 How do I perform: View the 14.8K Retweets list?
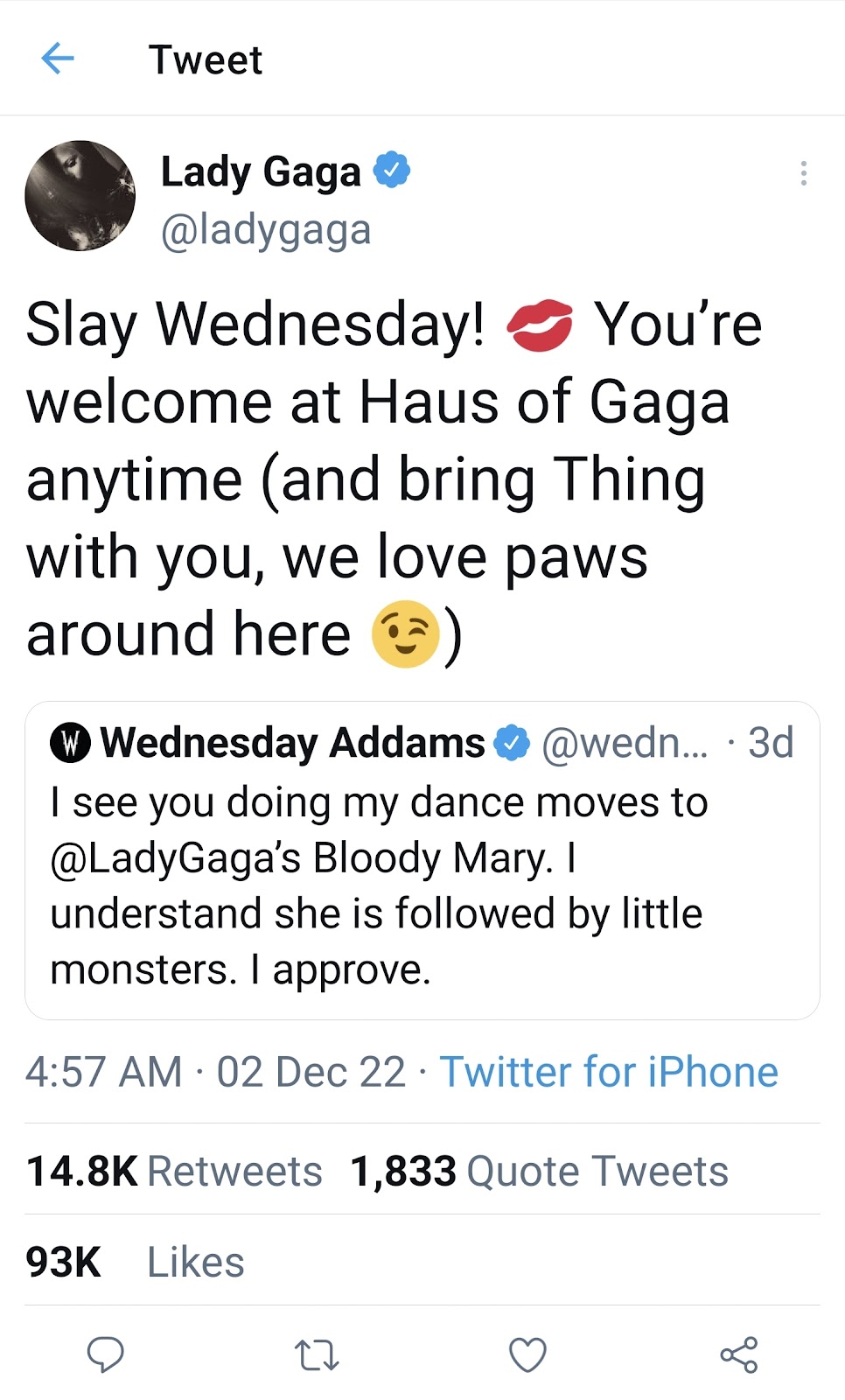[x=174, y=1172]
